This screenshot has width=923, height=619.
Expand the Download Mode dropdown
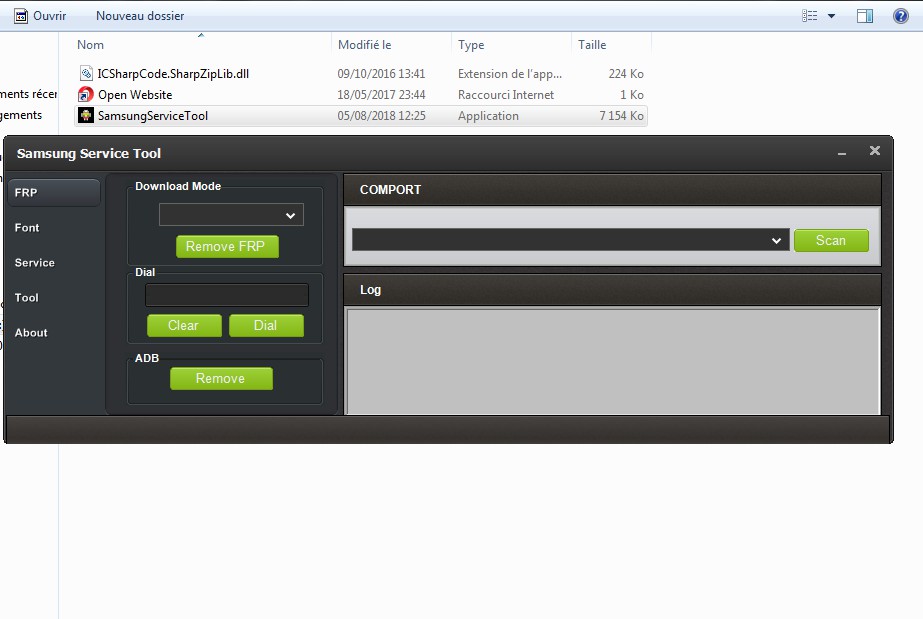[x=231, y=215]
